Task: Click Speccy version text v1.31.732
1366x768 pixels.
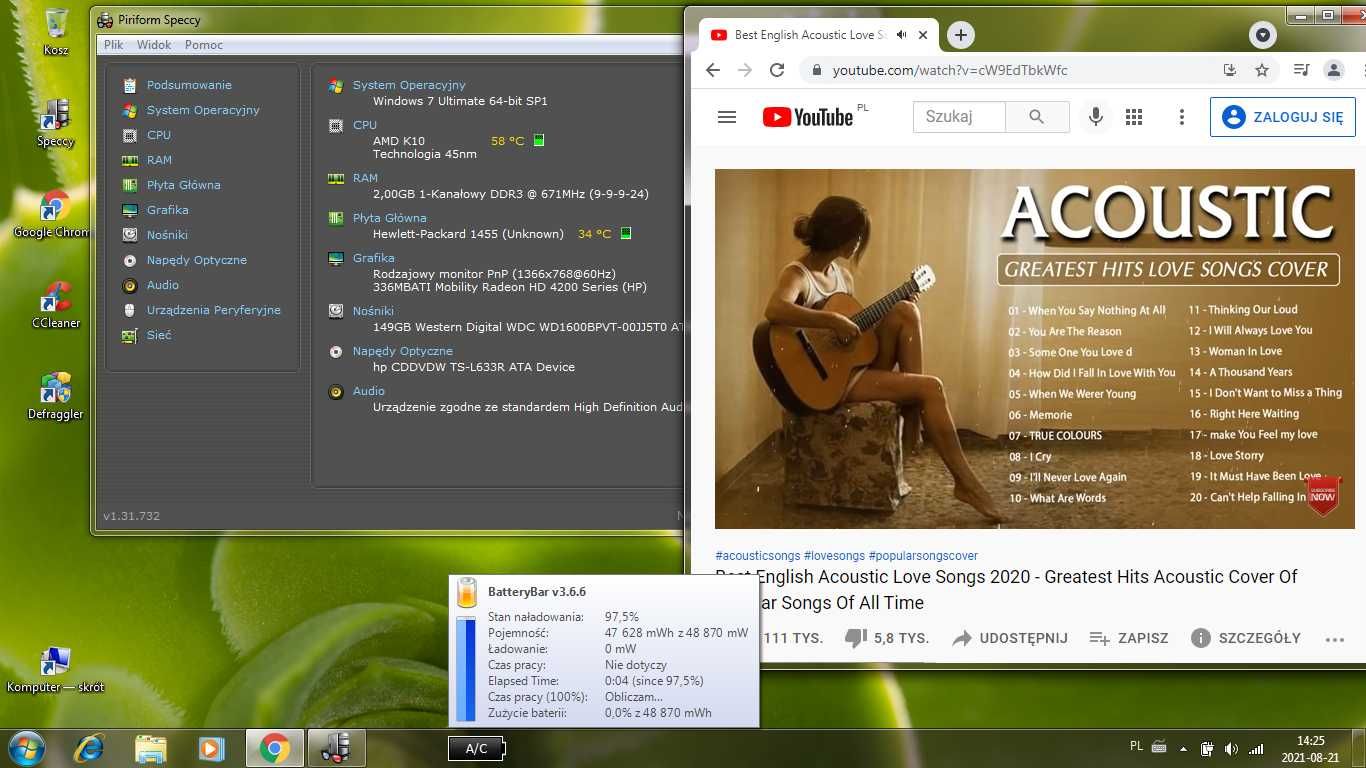Action: tap(131, 516)
